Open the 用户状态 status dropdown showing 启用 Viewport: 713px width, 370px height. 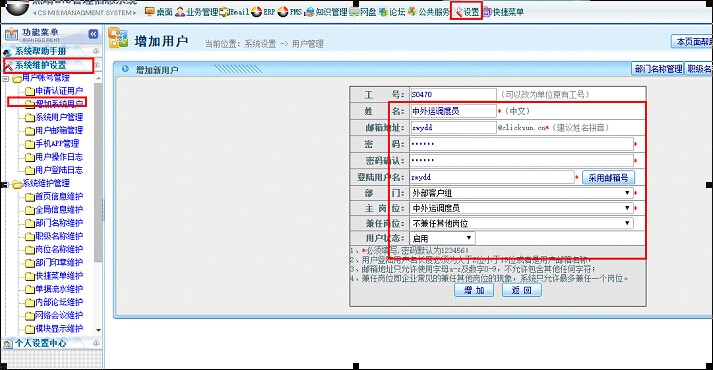[442, 238]
